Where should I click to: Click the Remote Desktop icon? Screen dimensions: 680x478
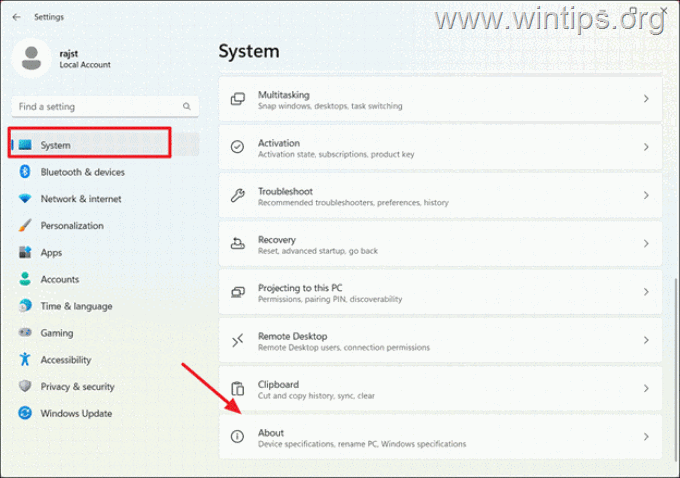tap(238, 340)
